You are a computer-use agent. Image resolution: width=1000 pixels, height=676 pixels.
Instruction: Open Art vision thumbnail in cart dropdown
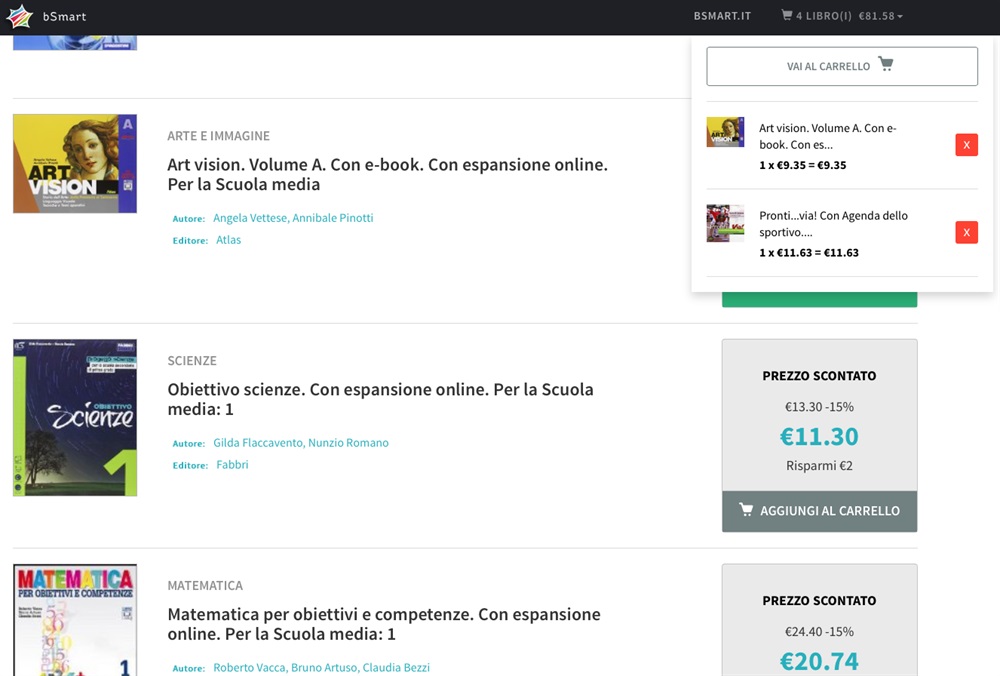click(x=725, y=132)
